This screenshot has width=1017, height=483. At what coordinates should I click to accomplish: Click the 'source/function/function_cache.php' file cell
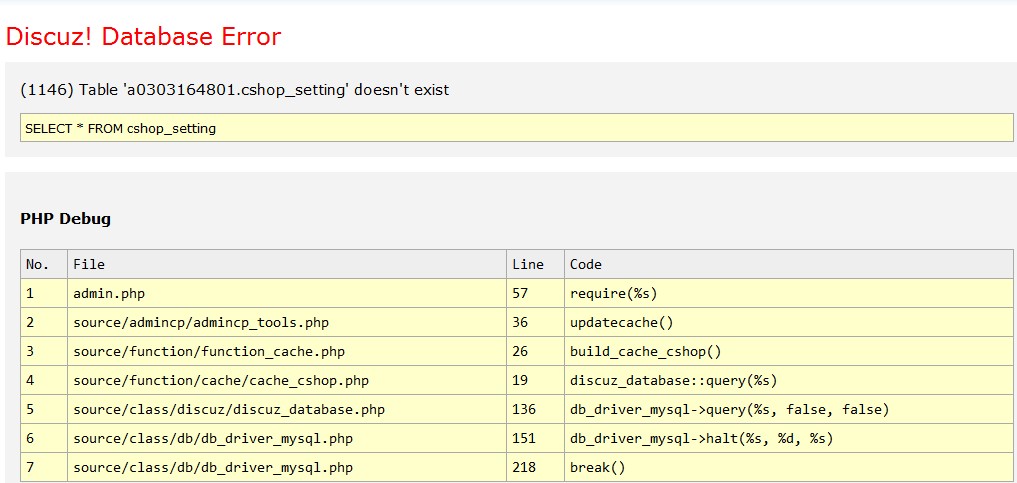coord(287,351)
